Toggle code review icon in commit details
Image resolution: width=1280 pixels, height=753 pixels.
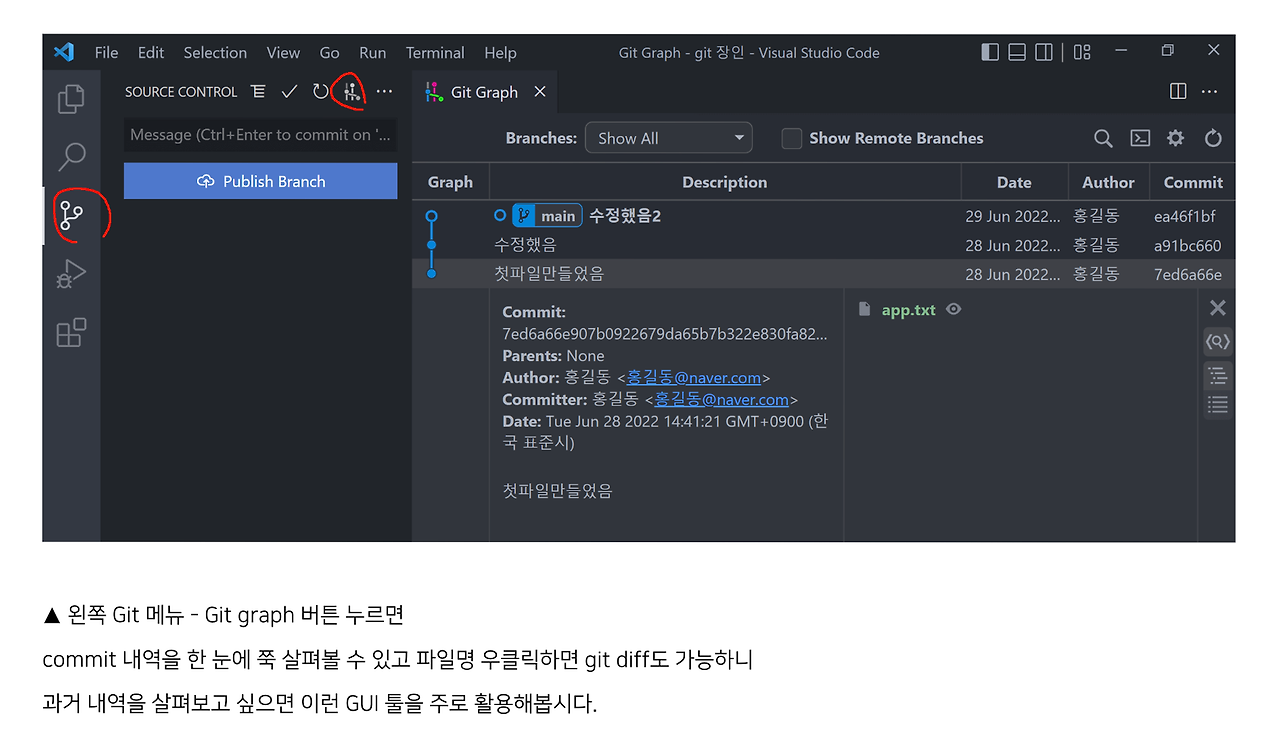tap(1217, 341)
